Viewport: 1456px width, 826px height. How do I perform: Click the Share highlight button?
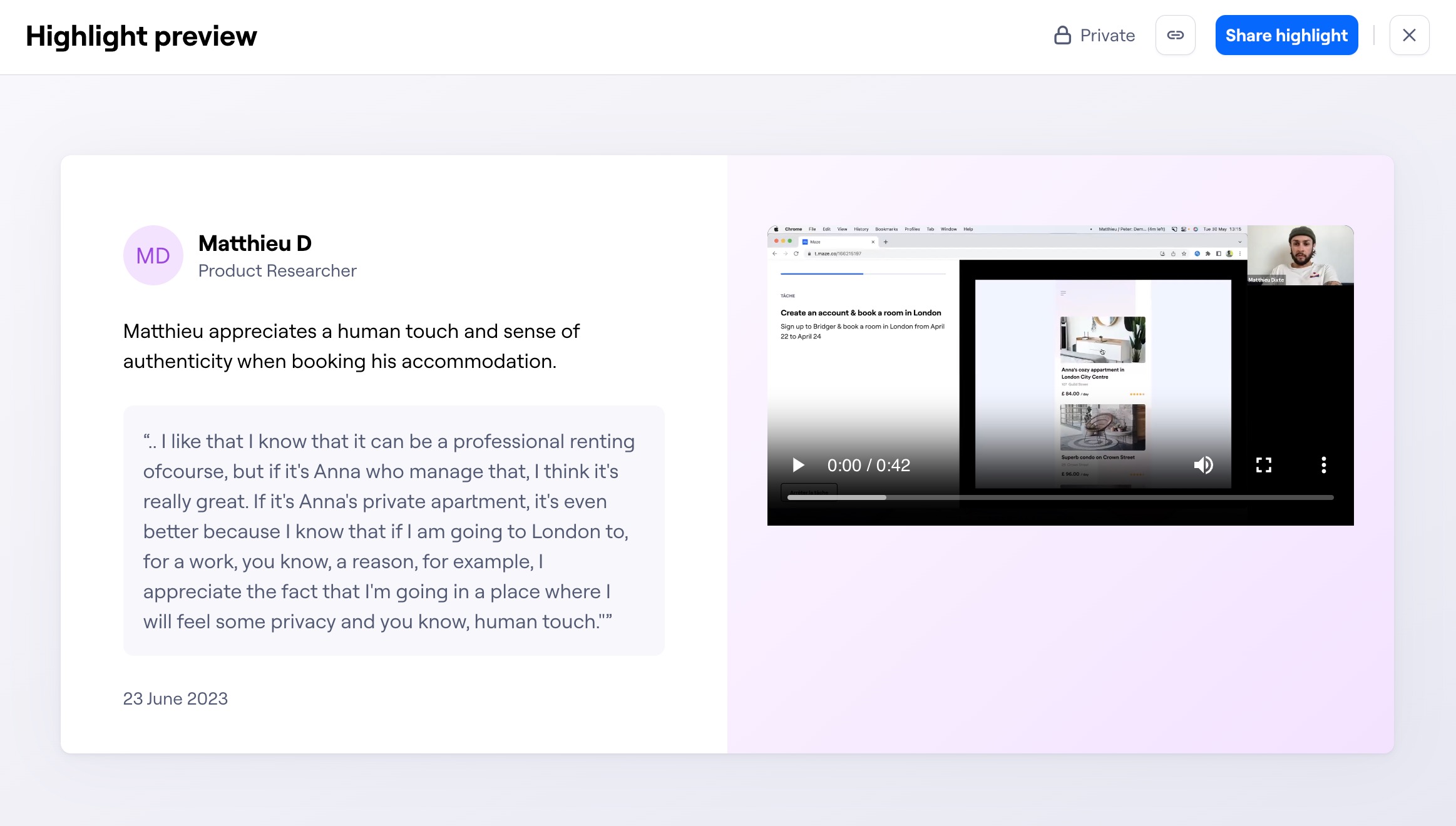1286,35
